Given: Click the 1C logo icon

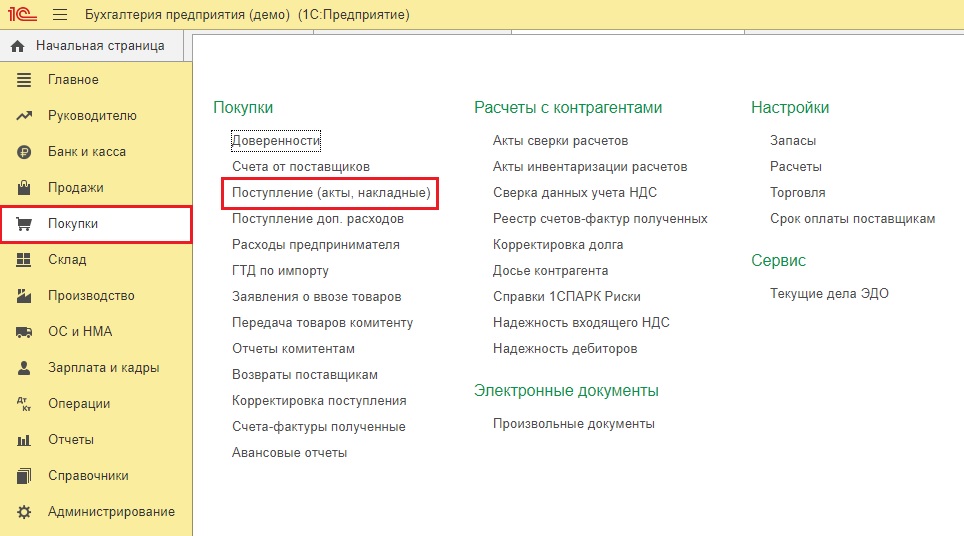Looking at the screenshot, I should [20, 15].
